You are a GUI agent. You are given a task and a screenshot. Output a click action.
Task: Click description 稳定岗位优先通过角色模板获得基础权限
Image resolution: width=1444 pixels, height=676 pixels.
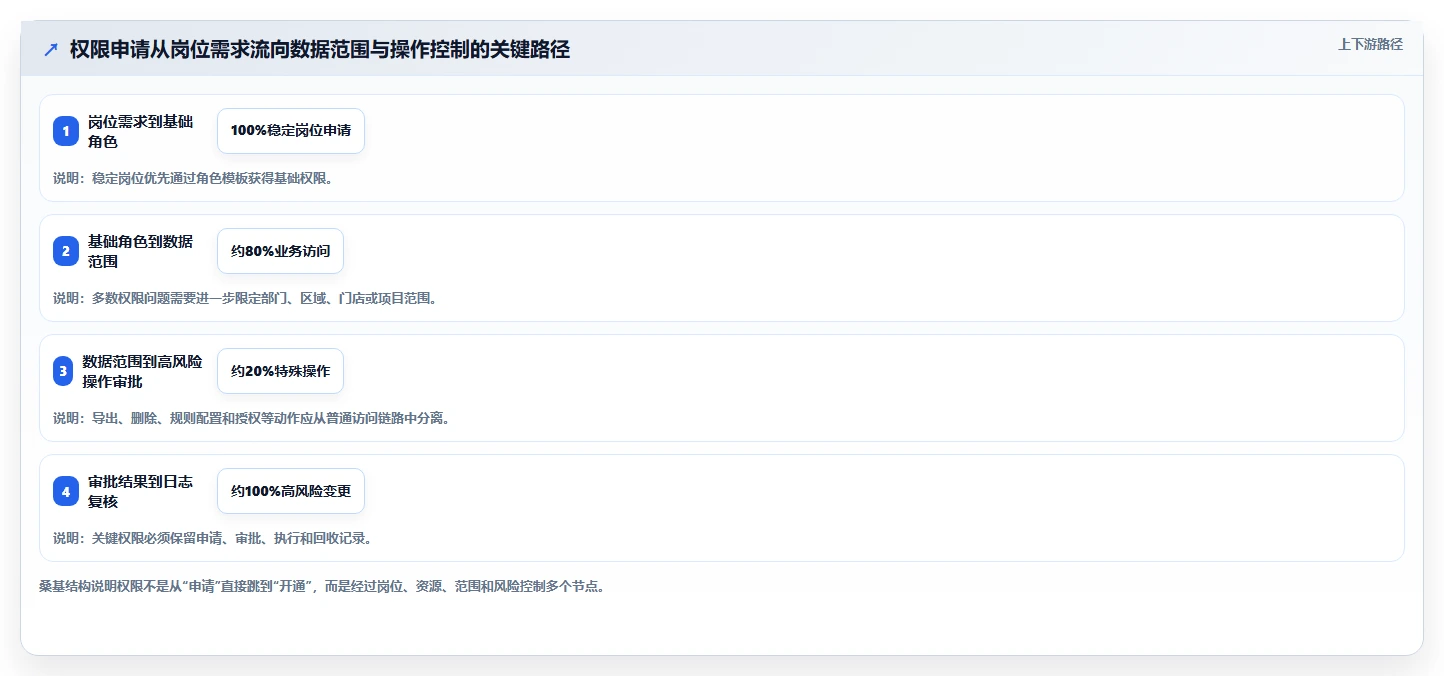[x=193, y=179]
